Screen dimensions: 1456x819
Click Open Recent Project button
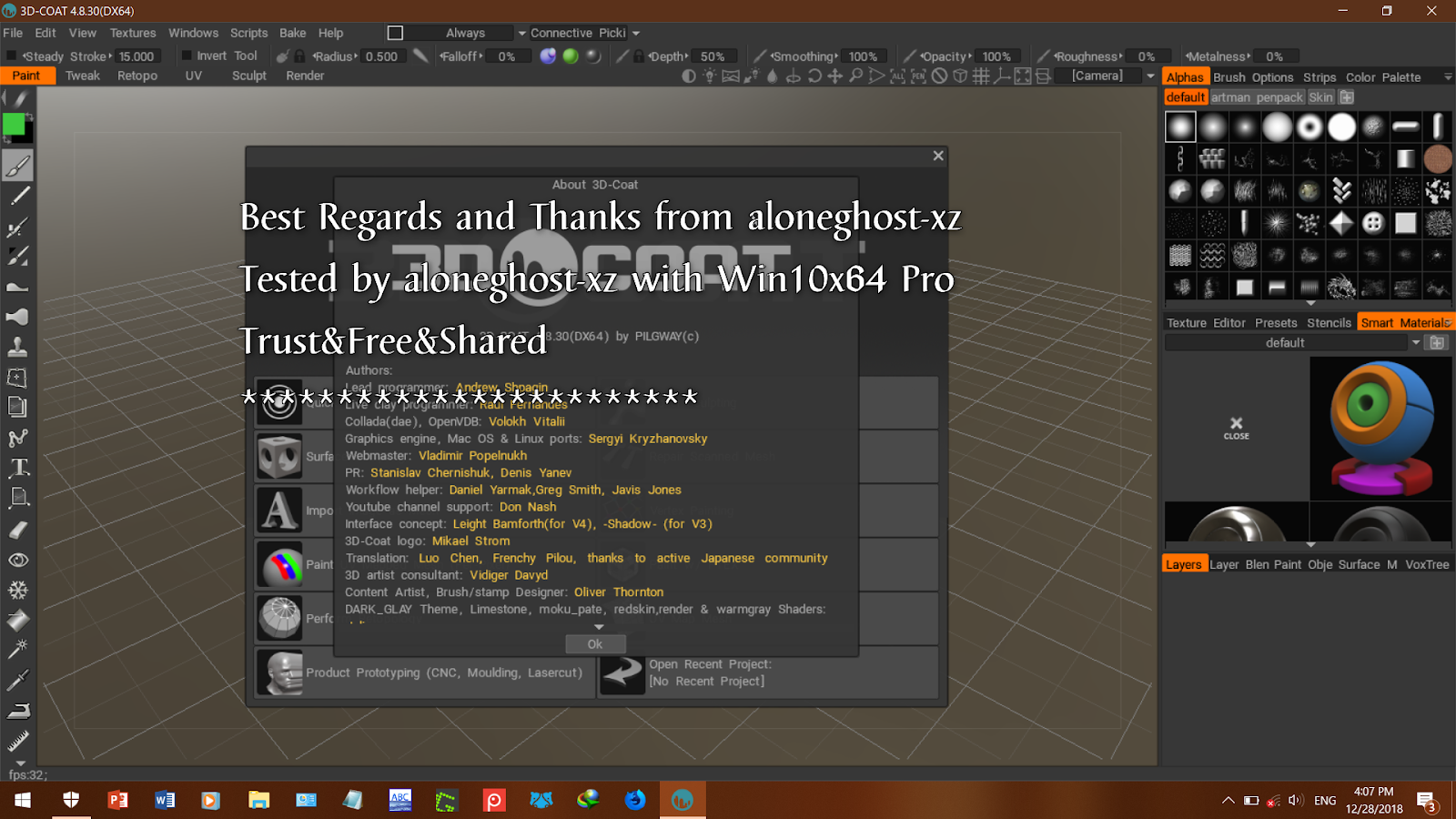(x=768, y=672)
